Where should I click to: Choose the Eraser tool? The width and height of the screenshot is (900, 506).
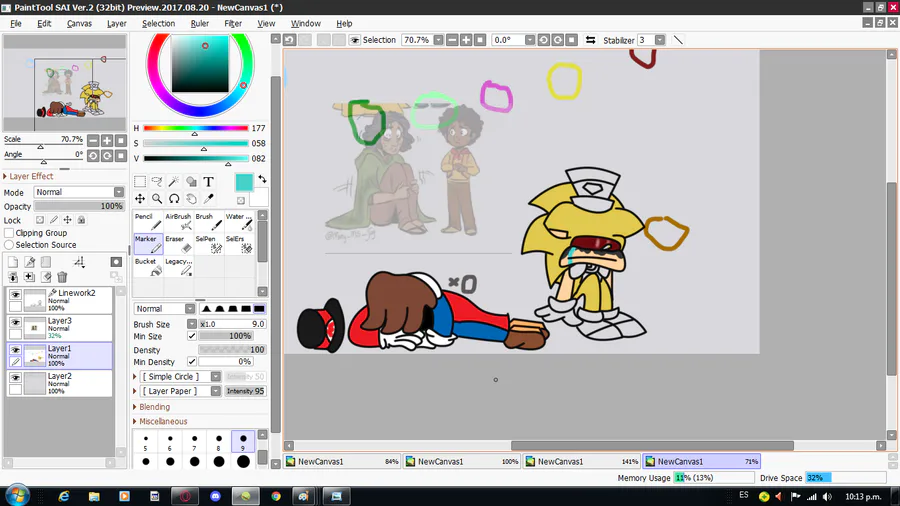pos(178,244)
